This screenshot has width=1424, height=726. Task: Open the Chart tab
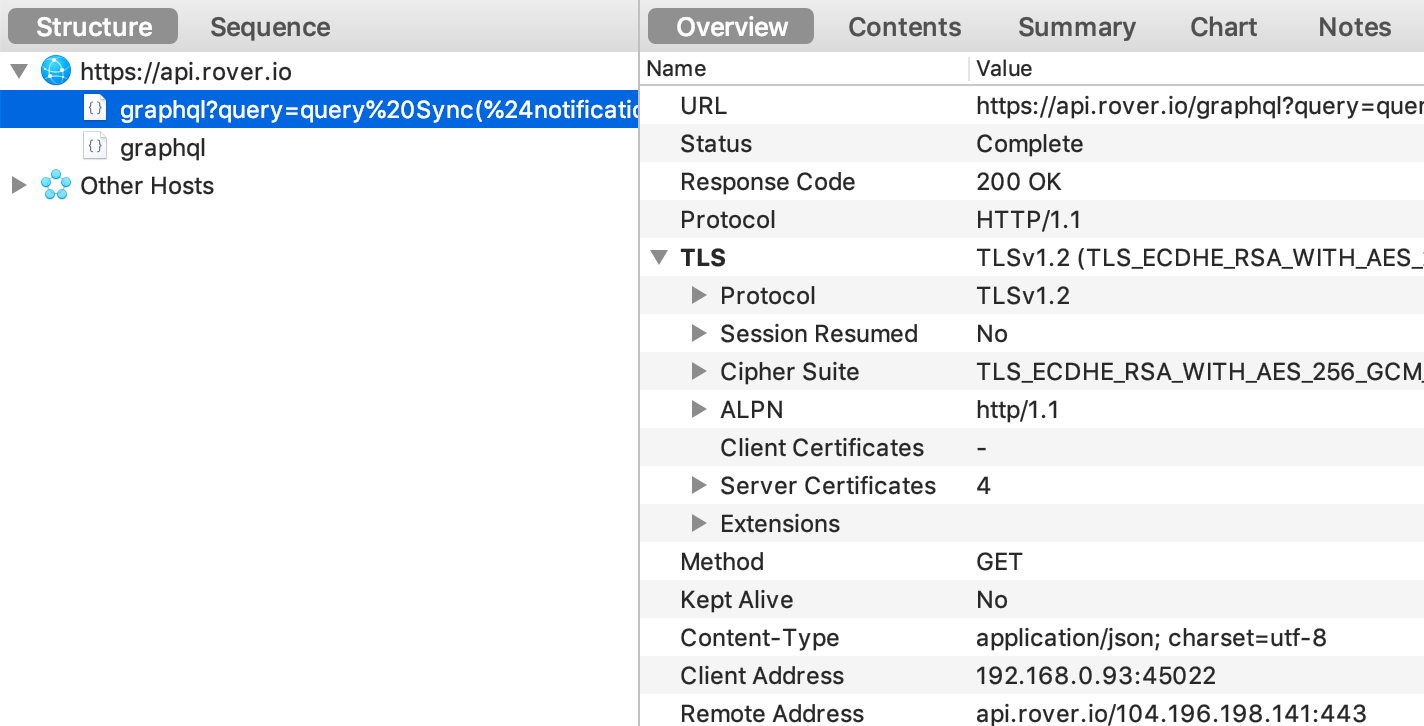pyautogui.click(x=1223, y=27)
